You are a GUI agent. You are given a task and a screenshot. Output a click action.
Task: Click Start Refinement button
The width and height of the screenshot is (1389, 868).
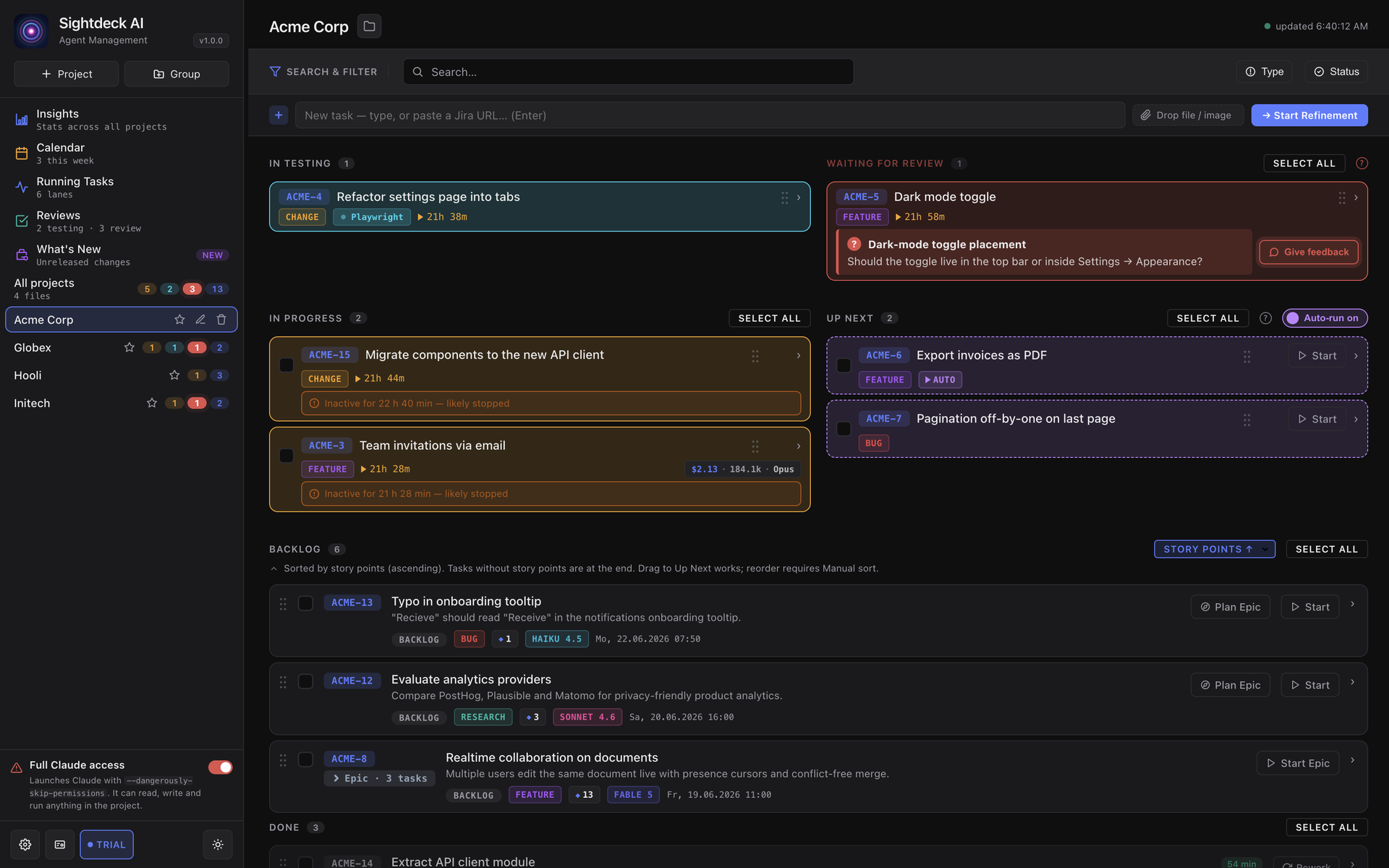(x=1309, y=115)
